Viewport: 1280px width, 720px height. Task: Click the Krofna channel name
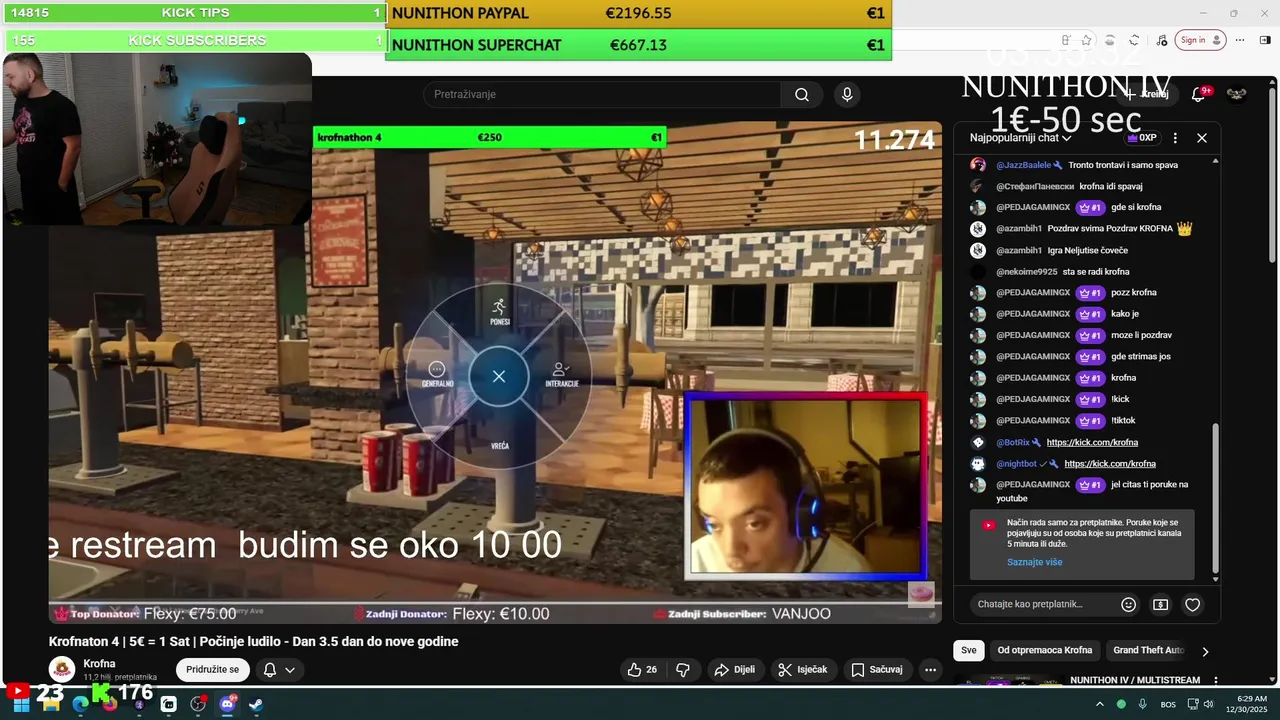tap(99, 663)
